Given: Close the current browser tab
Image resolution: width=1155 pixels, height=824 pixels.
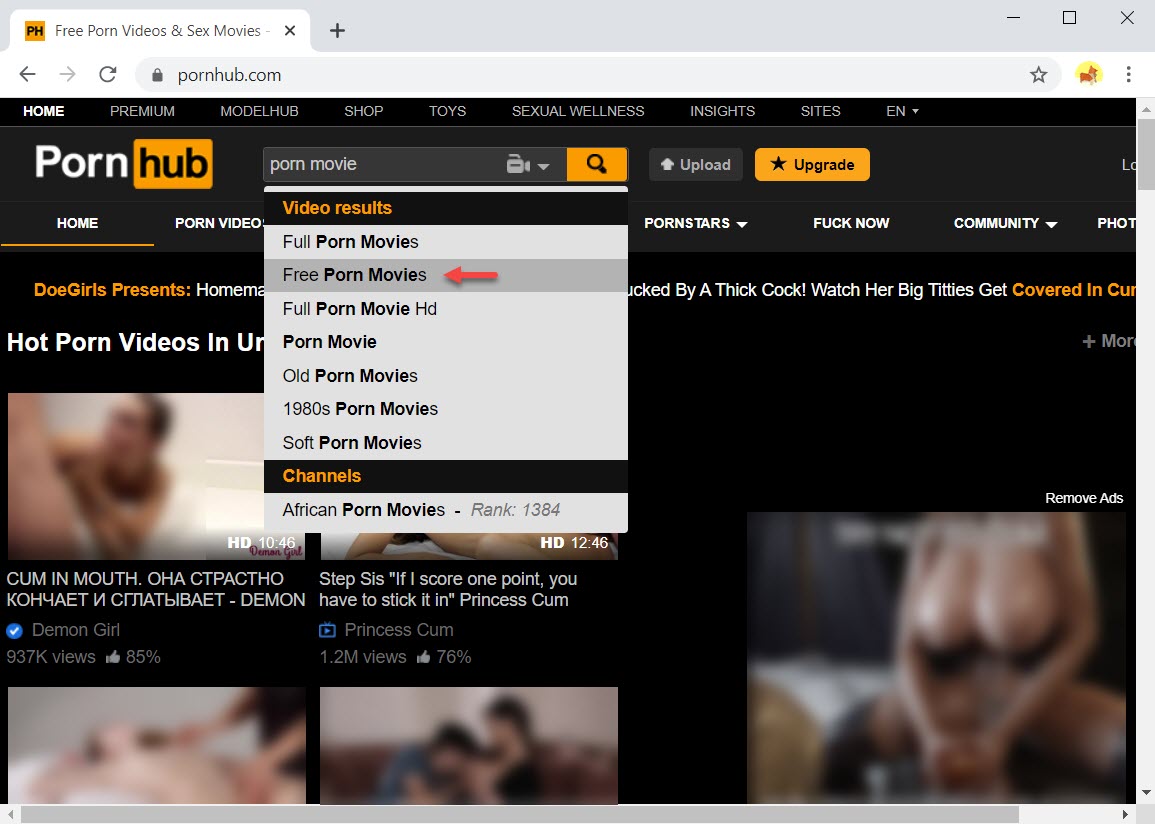Looking at the screenshot, I should [x=290, y=31].
